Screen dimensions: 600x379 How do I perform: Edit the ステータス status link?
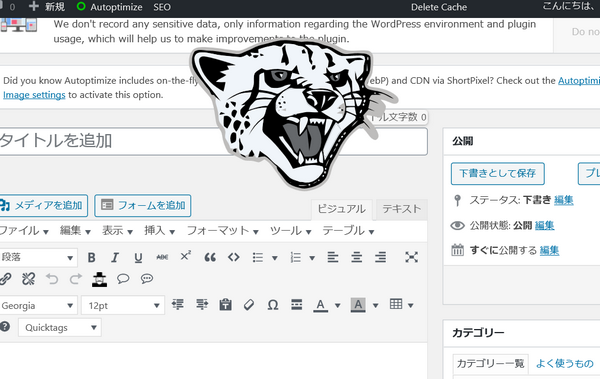[563, 200]
